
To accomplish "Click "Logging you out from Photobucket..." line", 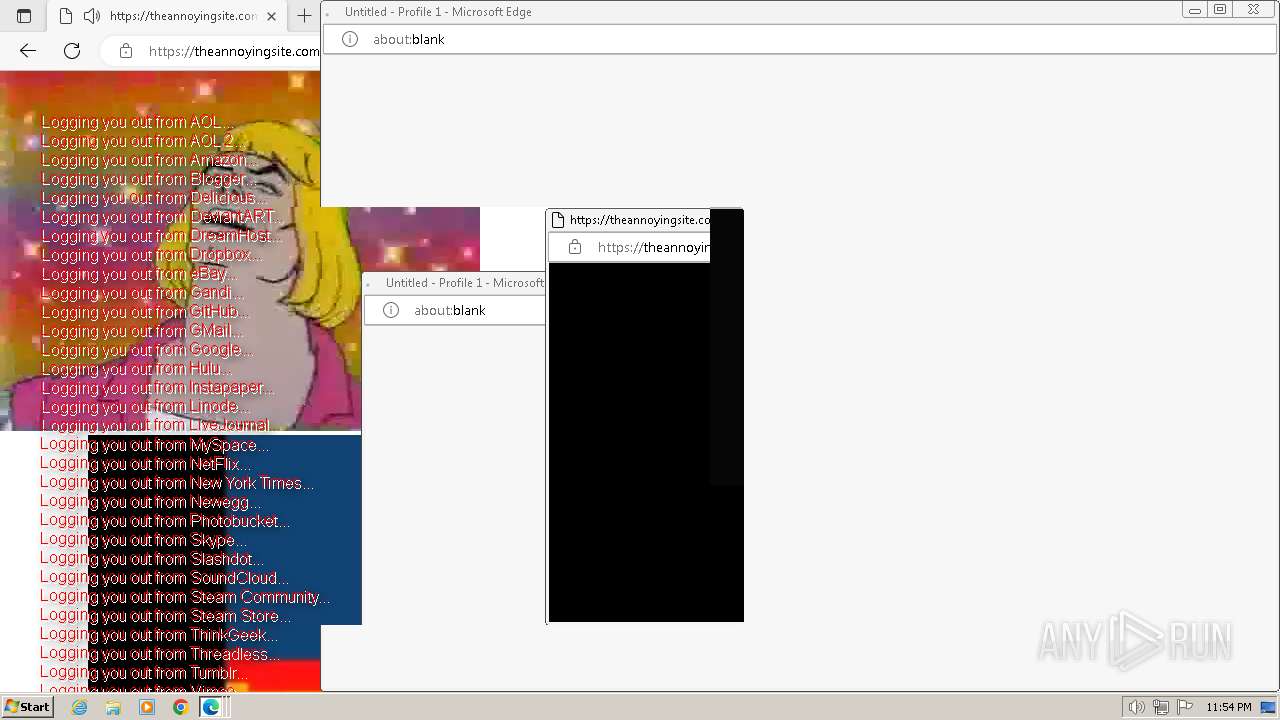I will tap(165, 521).
